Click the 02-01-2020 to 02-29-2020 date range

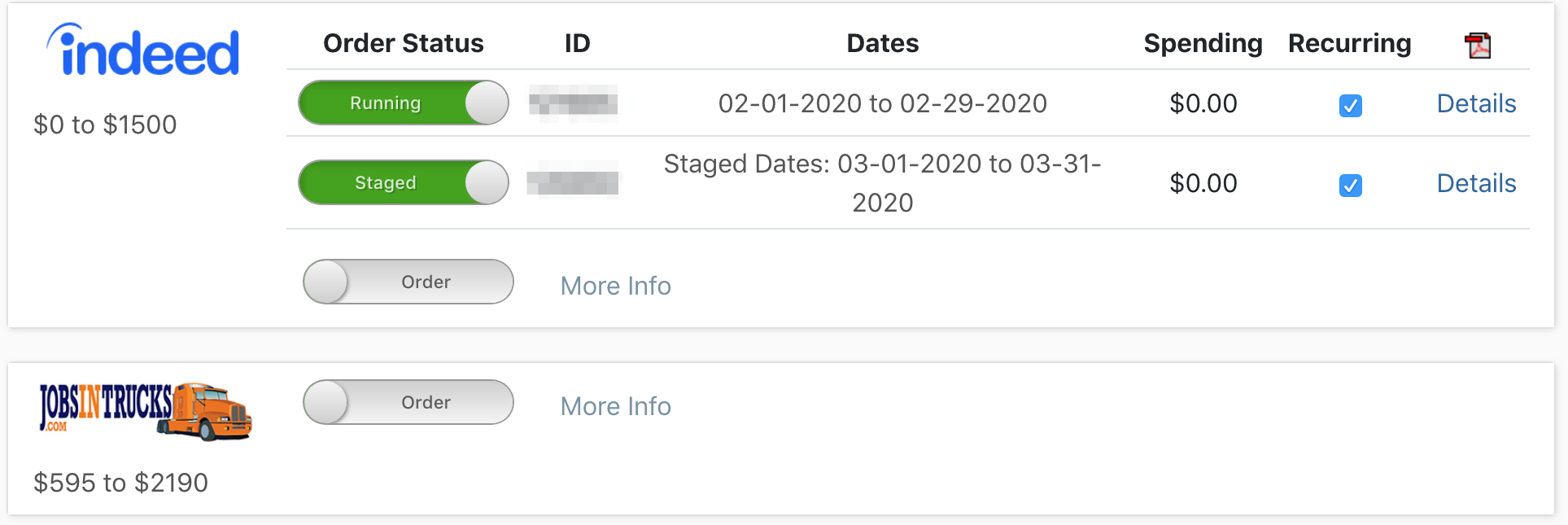(x=883, y=103)
